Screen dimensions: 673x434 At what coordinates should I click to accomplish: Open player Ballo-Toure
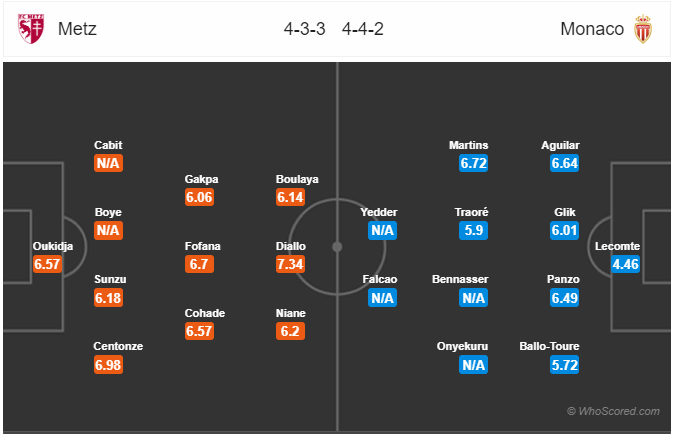549,346
